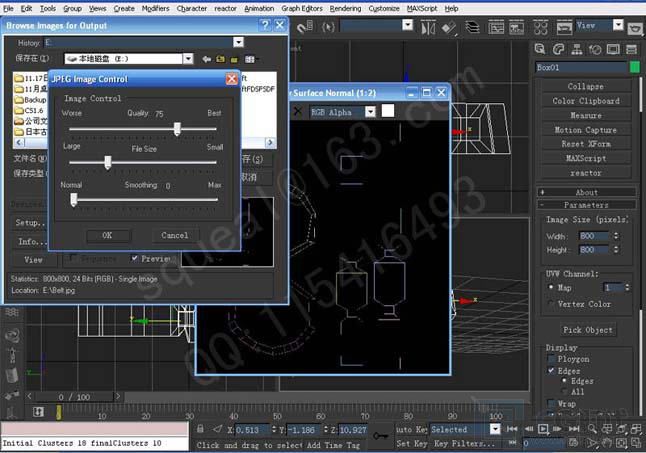Click the Reset XForm utility button
This screenshot has height=453, width=646.
click(x=586, y=144)
